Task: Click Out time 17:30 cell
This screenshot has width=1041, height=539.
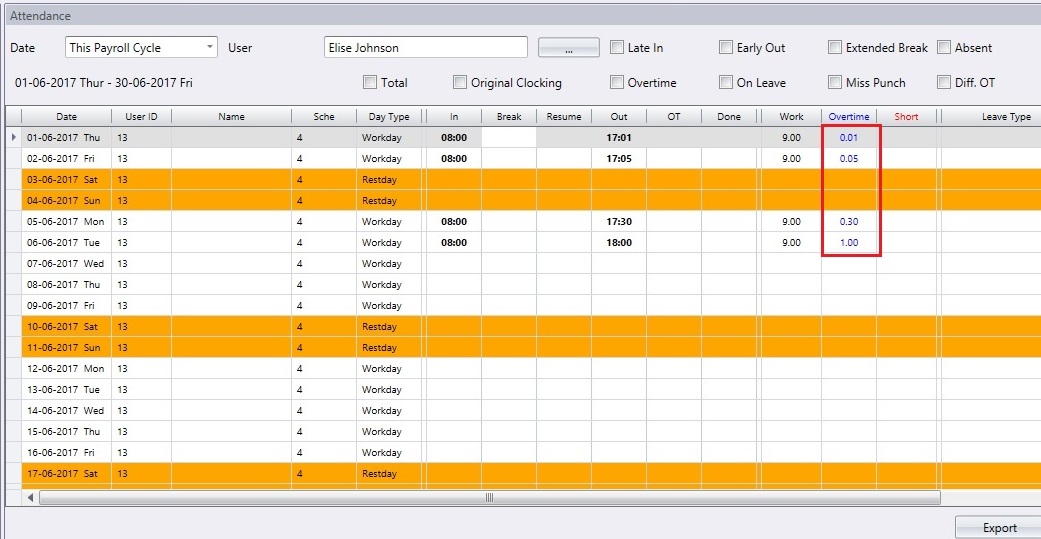Action: 619,222
